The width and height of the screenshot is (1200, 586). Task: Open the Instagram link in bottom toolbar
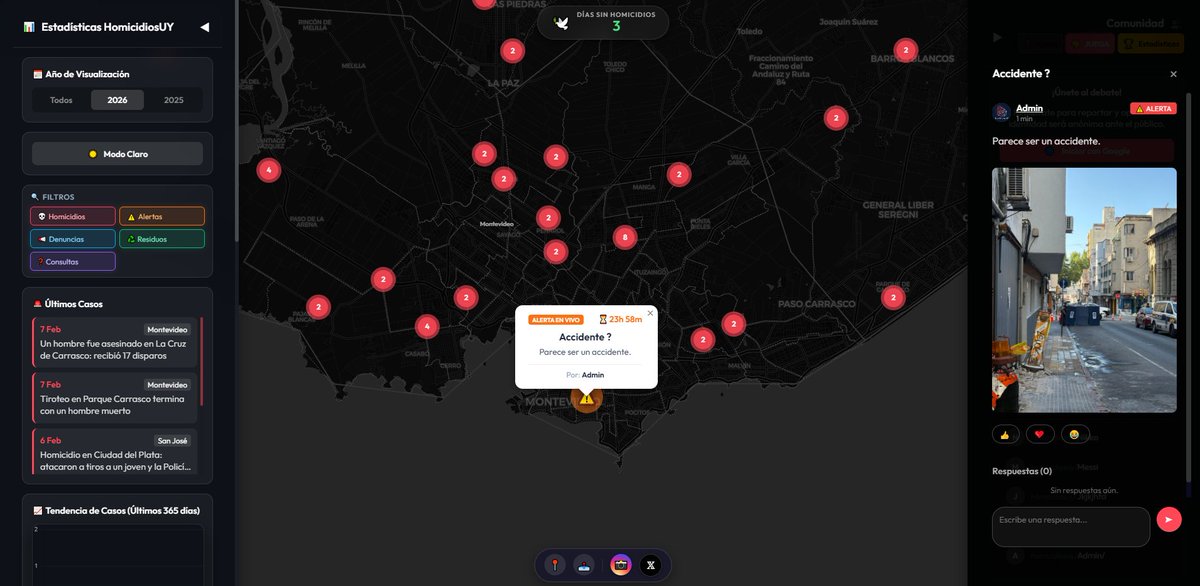[x=621, y=565]
